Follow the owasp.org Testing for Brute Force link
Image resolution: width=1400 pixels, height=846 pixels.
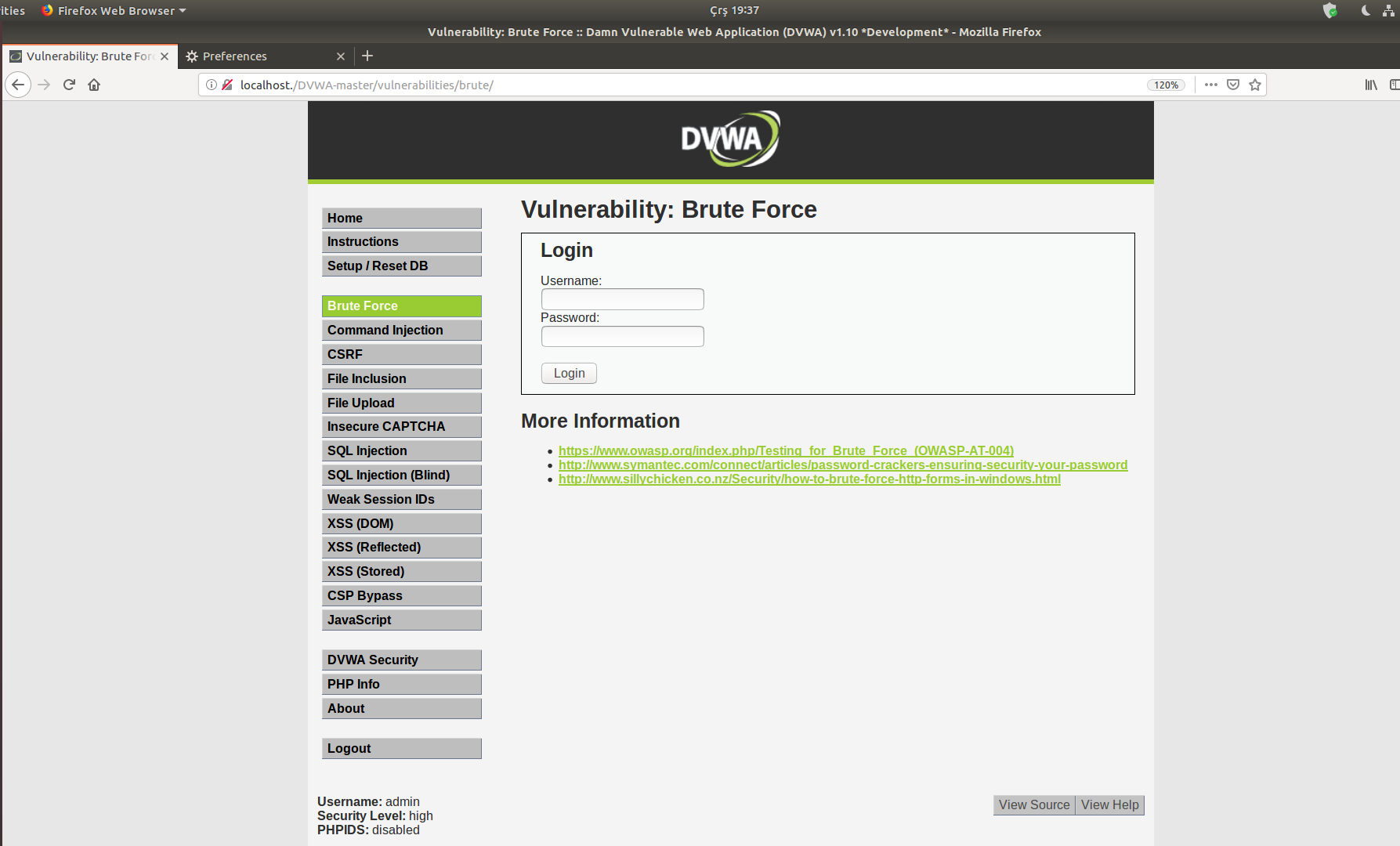(786, 450)
